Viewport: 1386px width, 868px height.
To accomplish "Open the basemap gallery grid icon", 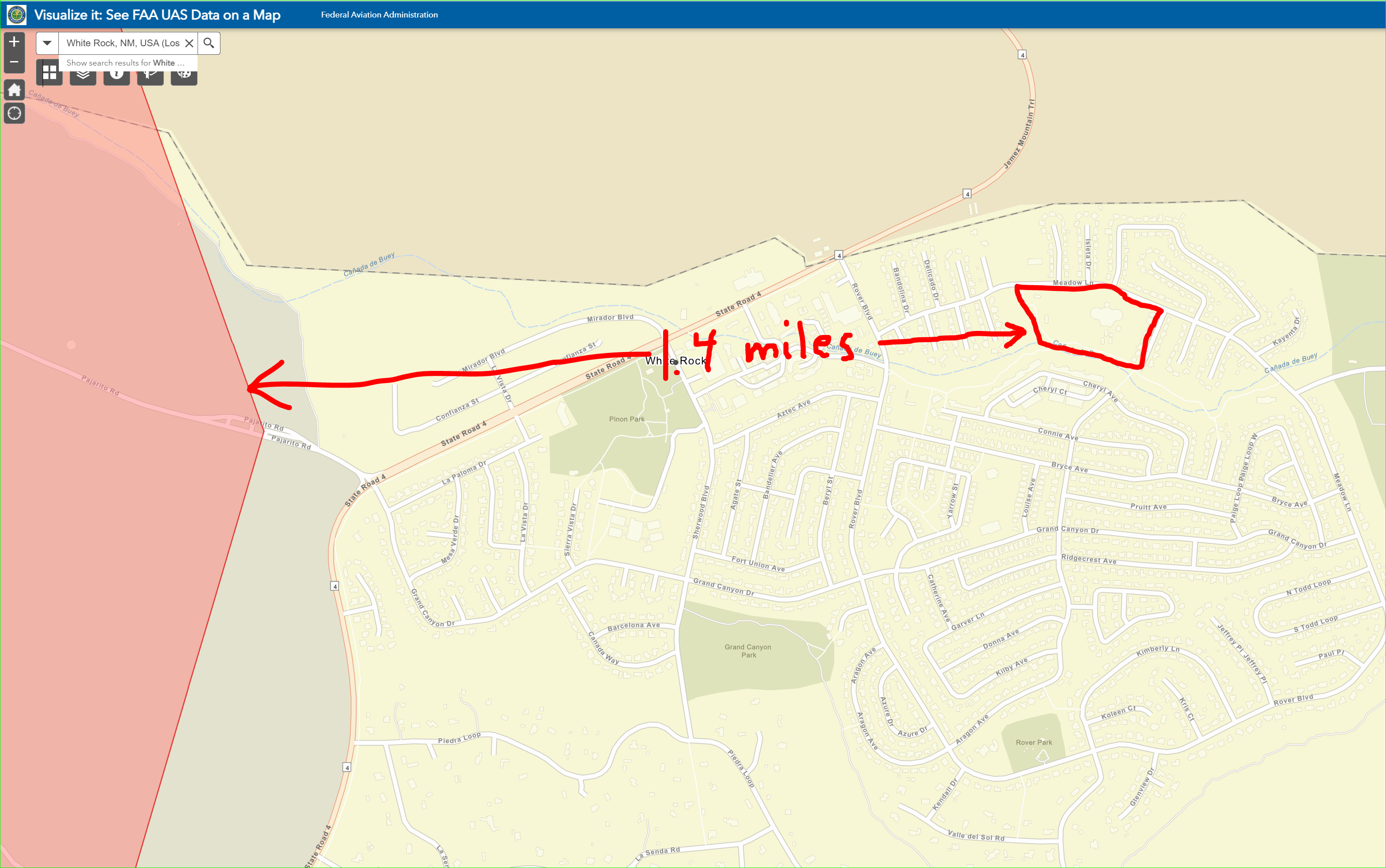I will pyautogui.click(x=49, y=73).
